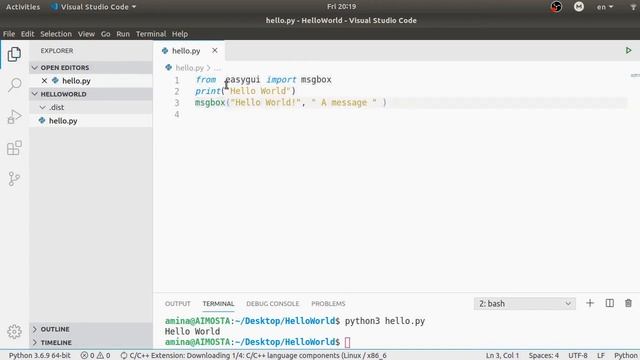Switch to the Output panel tab

click(178, 304)
